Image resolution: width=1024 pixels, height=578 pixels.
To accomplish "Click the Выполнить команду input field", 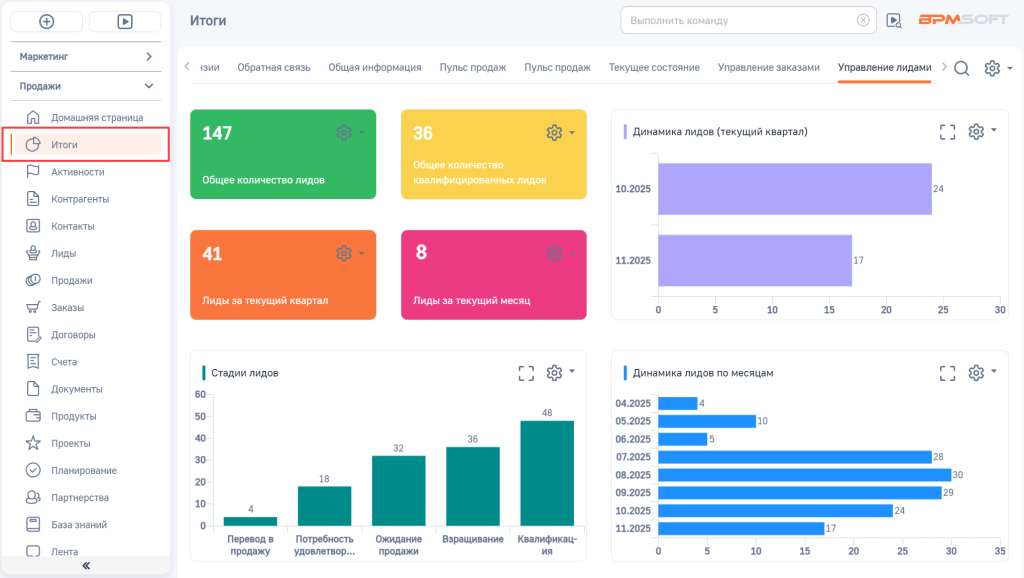I will point(736,20).
